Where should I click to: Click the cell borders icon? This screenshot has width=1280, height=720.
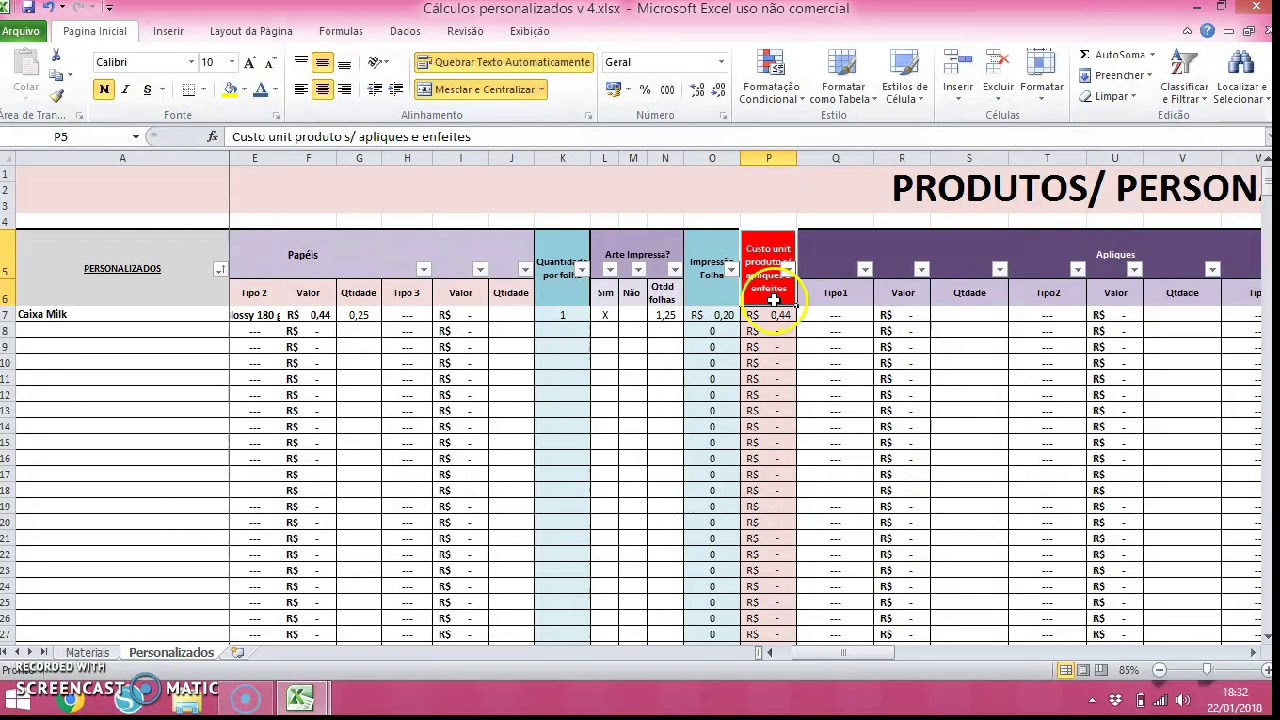pyautogui.click(x=188, y=90)
